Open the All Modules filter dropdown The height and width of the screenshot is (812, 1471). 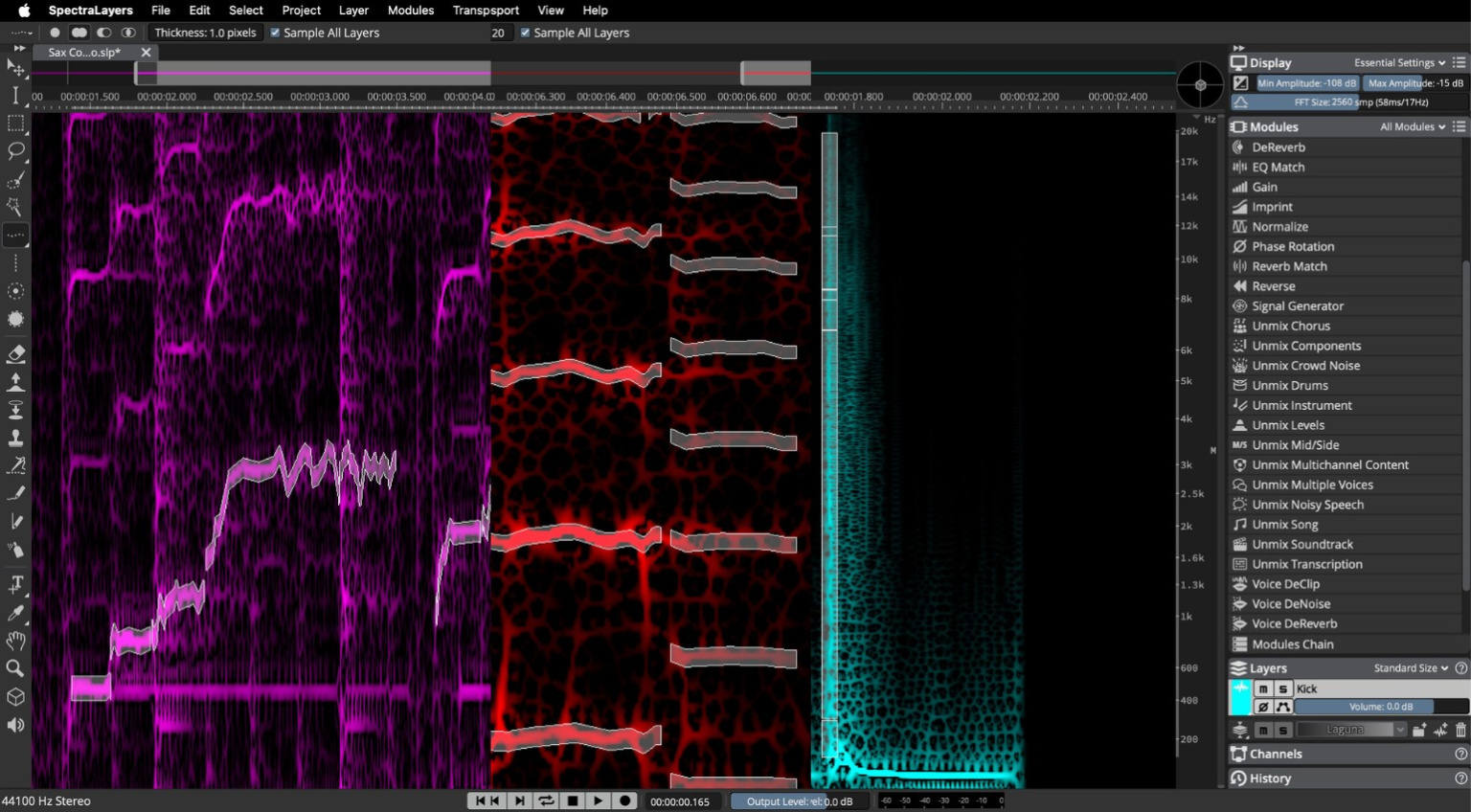pos(1410,126)
